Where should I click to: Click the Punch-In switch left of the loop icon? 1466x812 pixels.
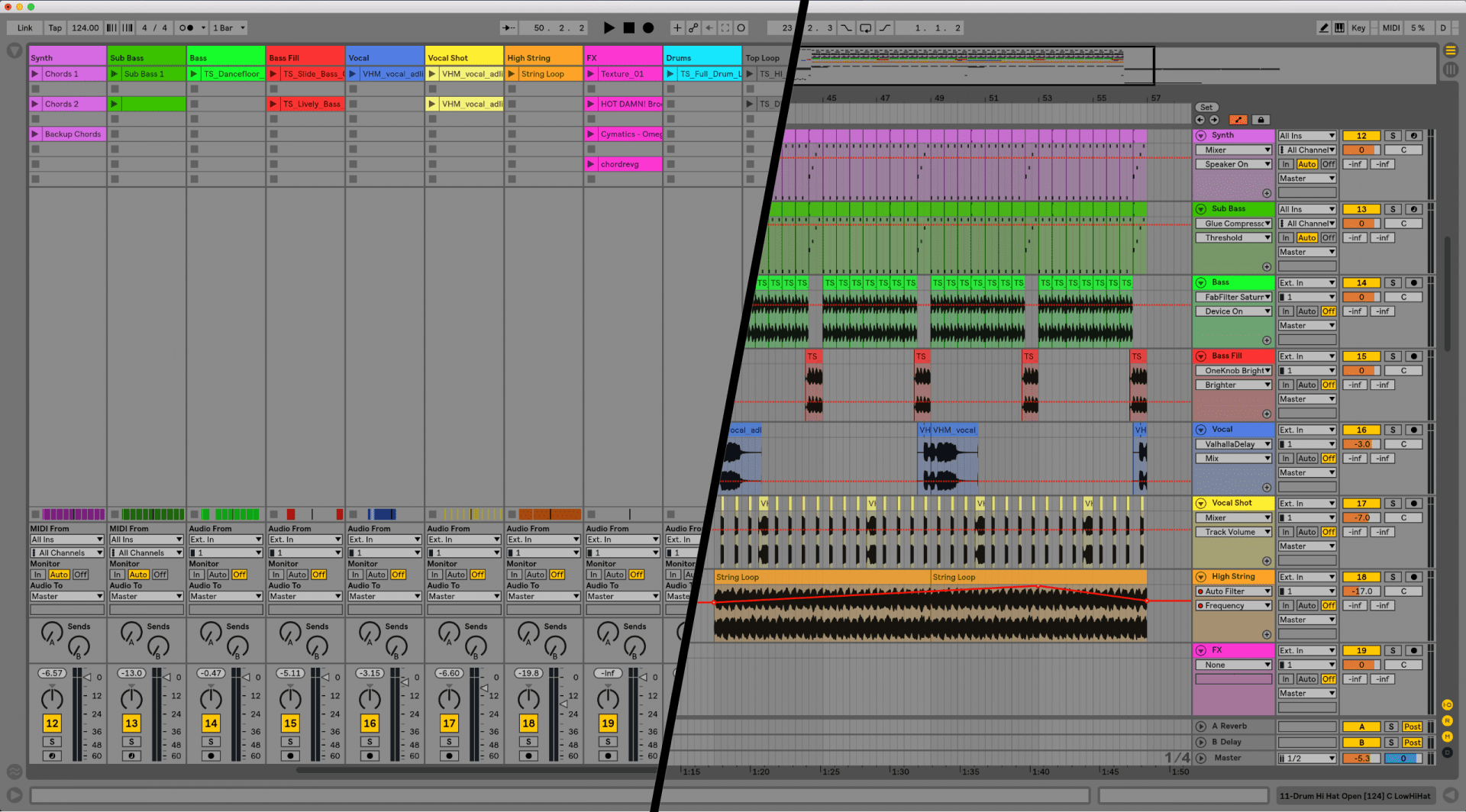(x=845, y=27)
